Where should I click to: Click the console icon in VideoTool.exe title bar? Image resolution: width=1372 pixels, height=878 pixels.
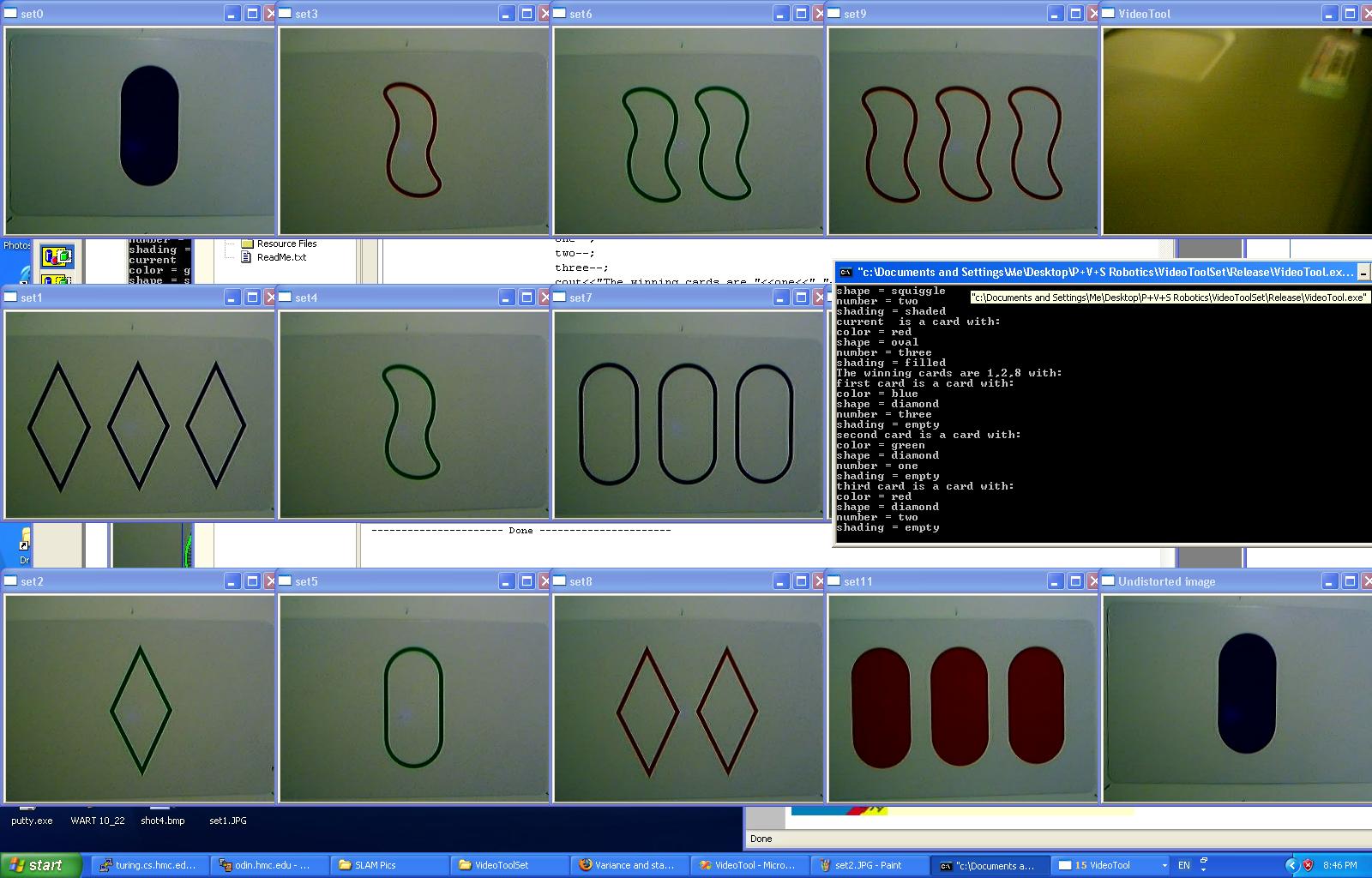(845, 273)
